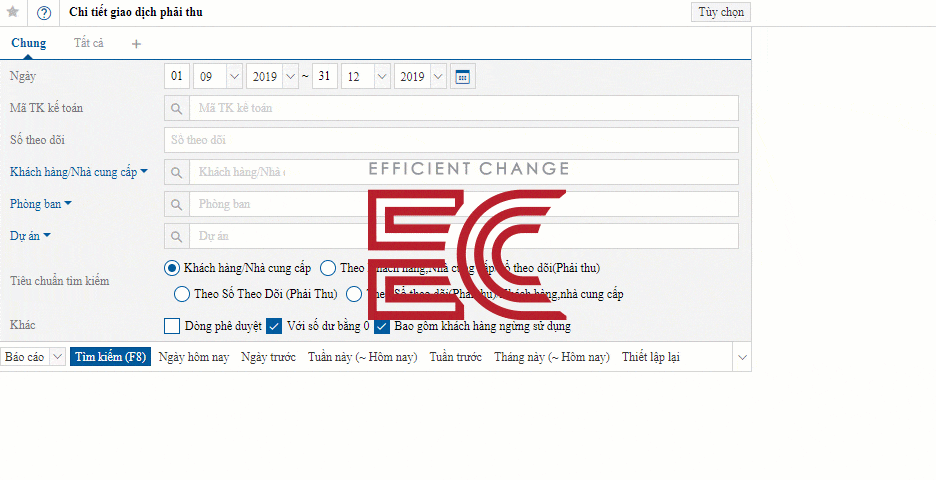Select Theo Số Theo Dõi (Phải Thu) radio
936x480 pixels.
click(x=181, y=294)
